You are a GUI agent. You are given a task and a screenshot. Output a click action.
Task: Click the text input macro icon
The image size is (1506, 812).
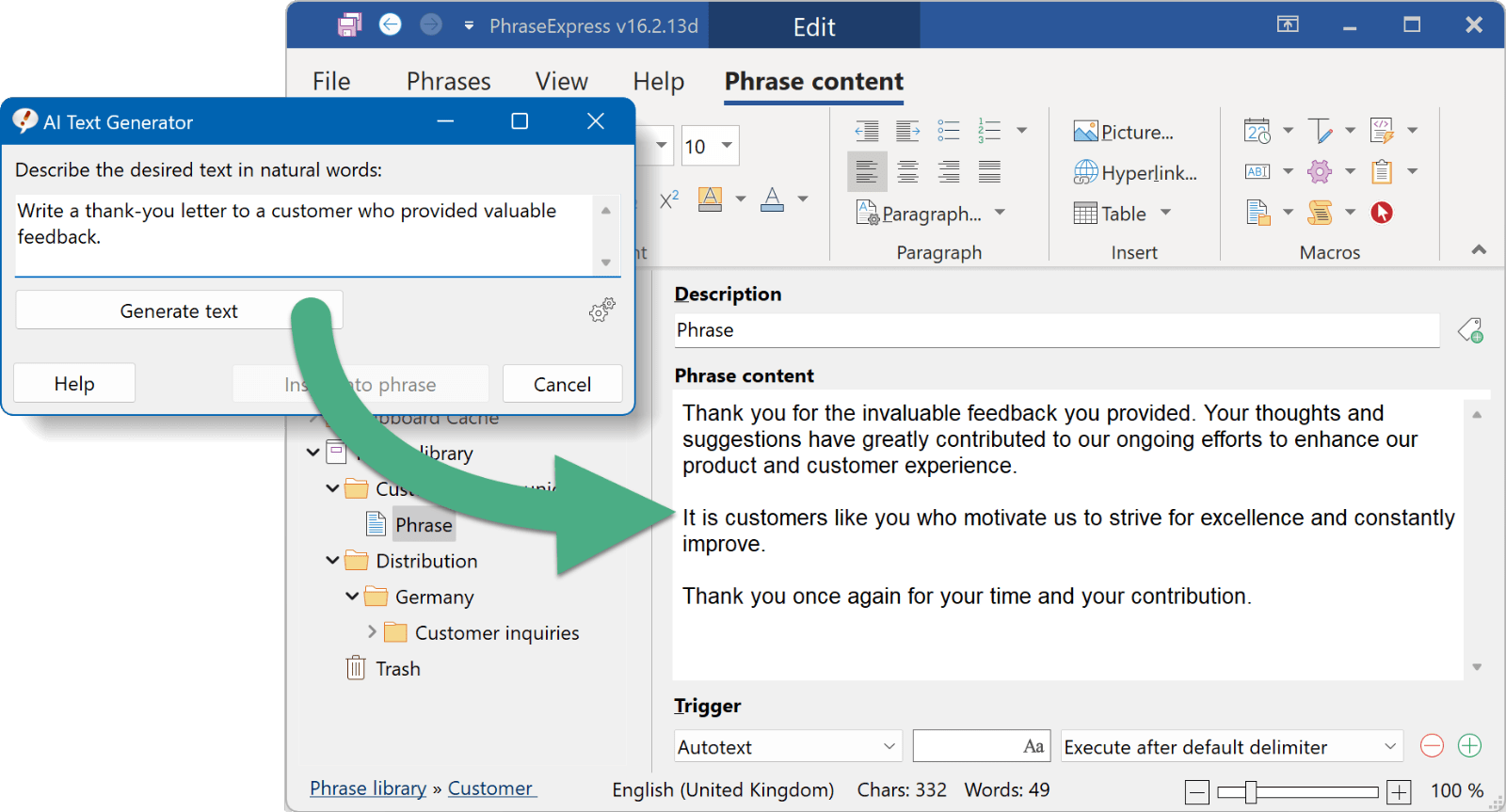[x=1320, y=131]
